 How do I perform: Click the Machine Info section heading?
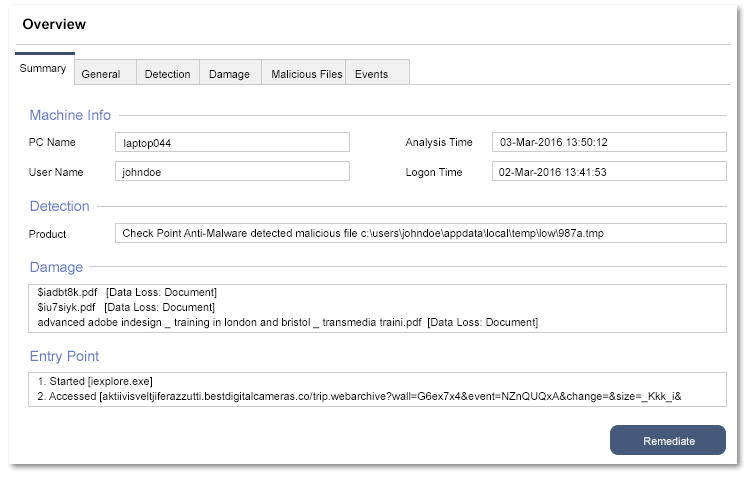(x=70, y=115)
